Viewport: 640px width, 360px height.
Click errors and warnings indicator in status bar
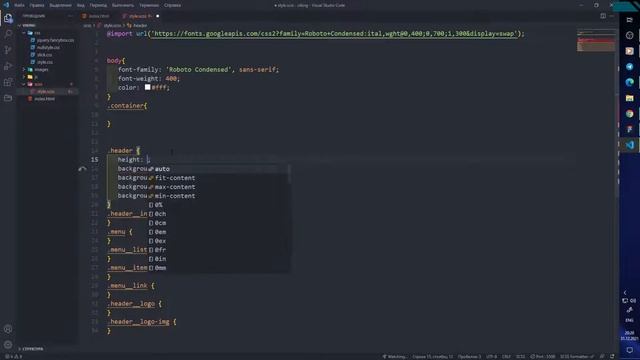(x=13, y=356)
